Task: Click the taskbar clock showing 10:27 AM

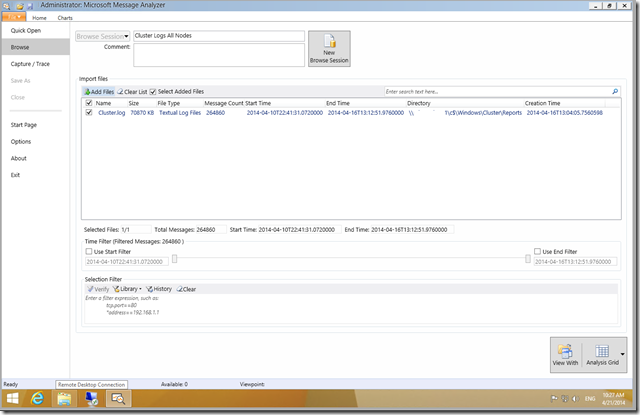Action: pyautogui.click(x=613, y=399)
